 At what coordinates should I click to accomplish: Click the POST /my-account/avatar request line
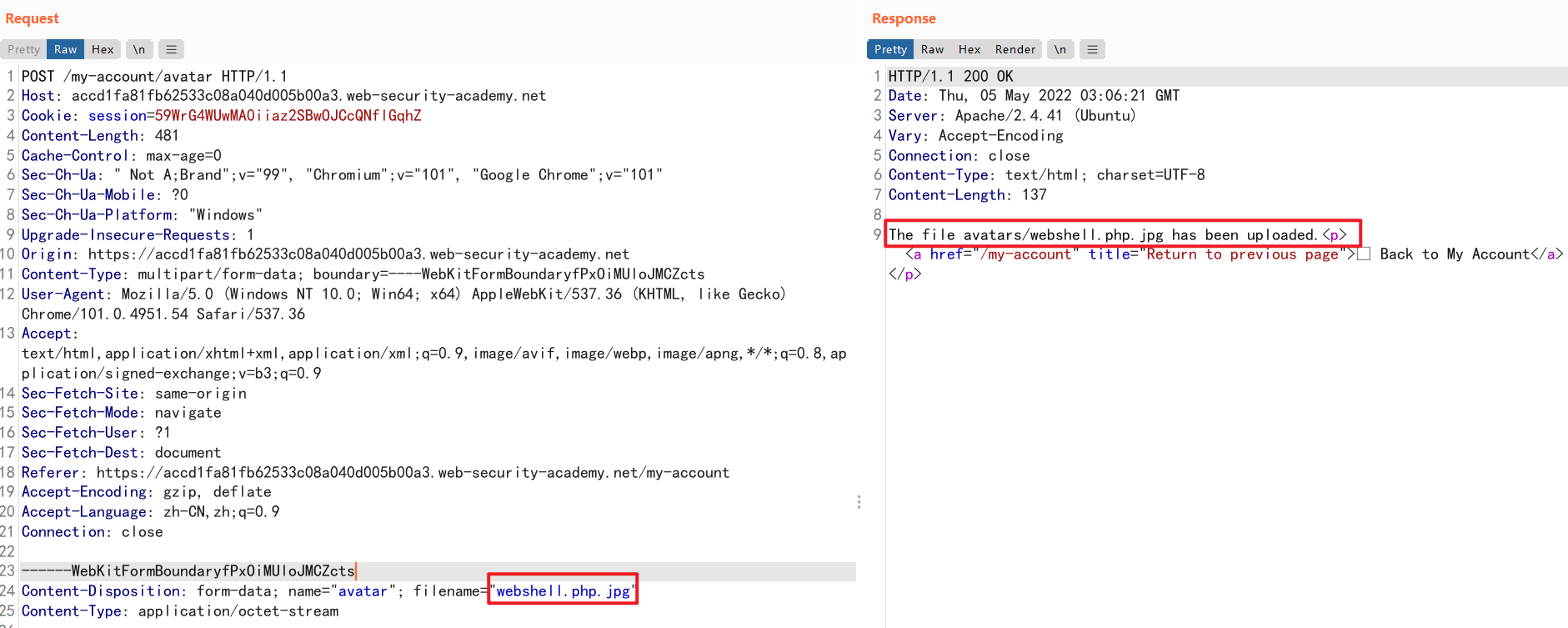[154, 76]
